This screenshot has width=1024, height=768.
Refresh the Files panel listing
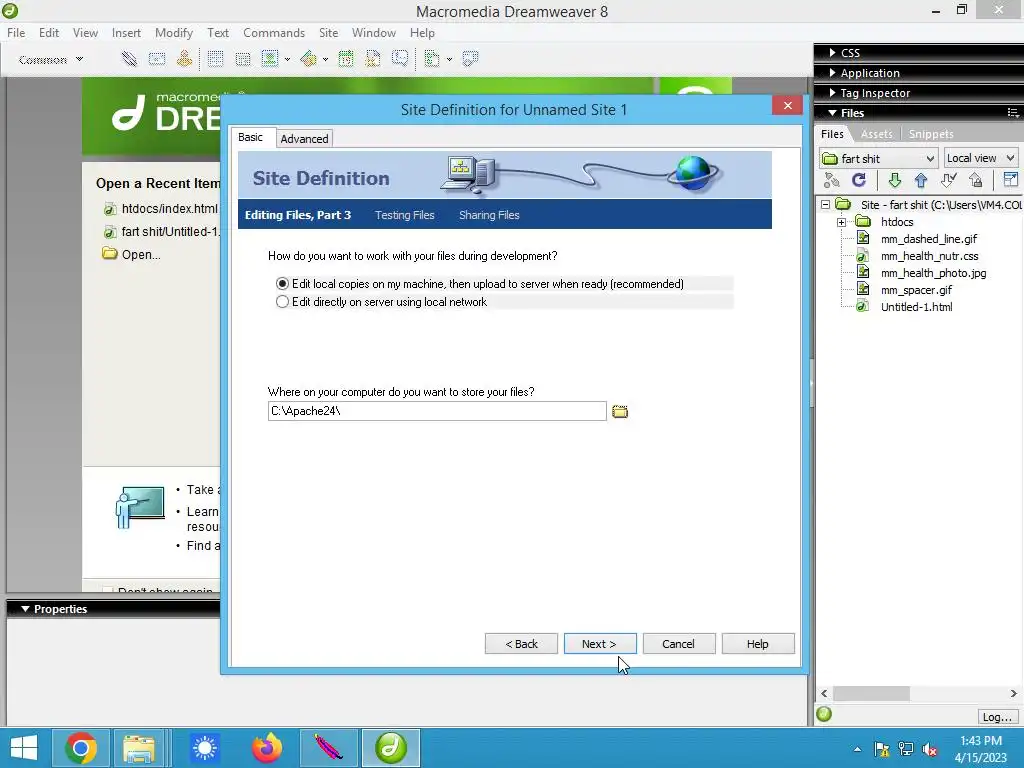click(x=859, y=180)
